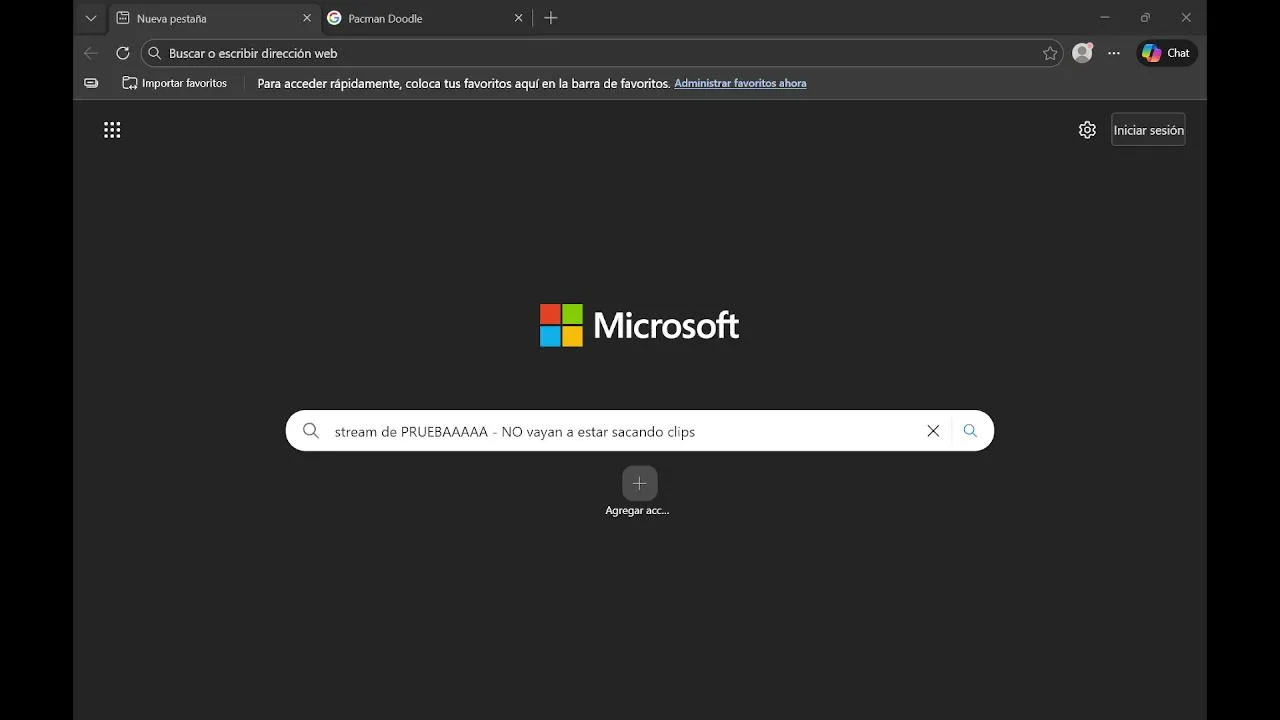
Task: Click Iniciar sesión button
Action: point(1148,130)
